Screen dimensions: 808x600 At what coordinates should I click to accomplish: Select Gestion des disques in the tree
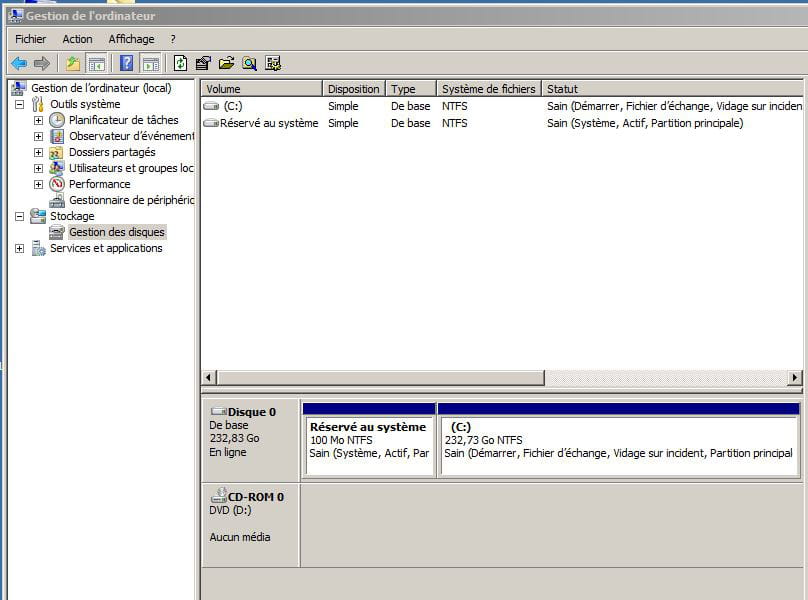(x=117, y=232)
